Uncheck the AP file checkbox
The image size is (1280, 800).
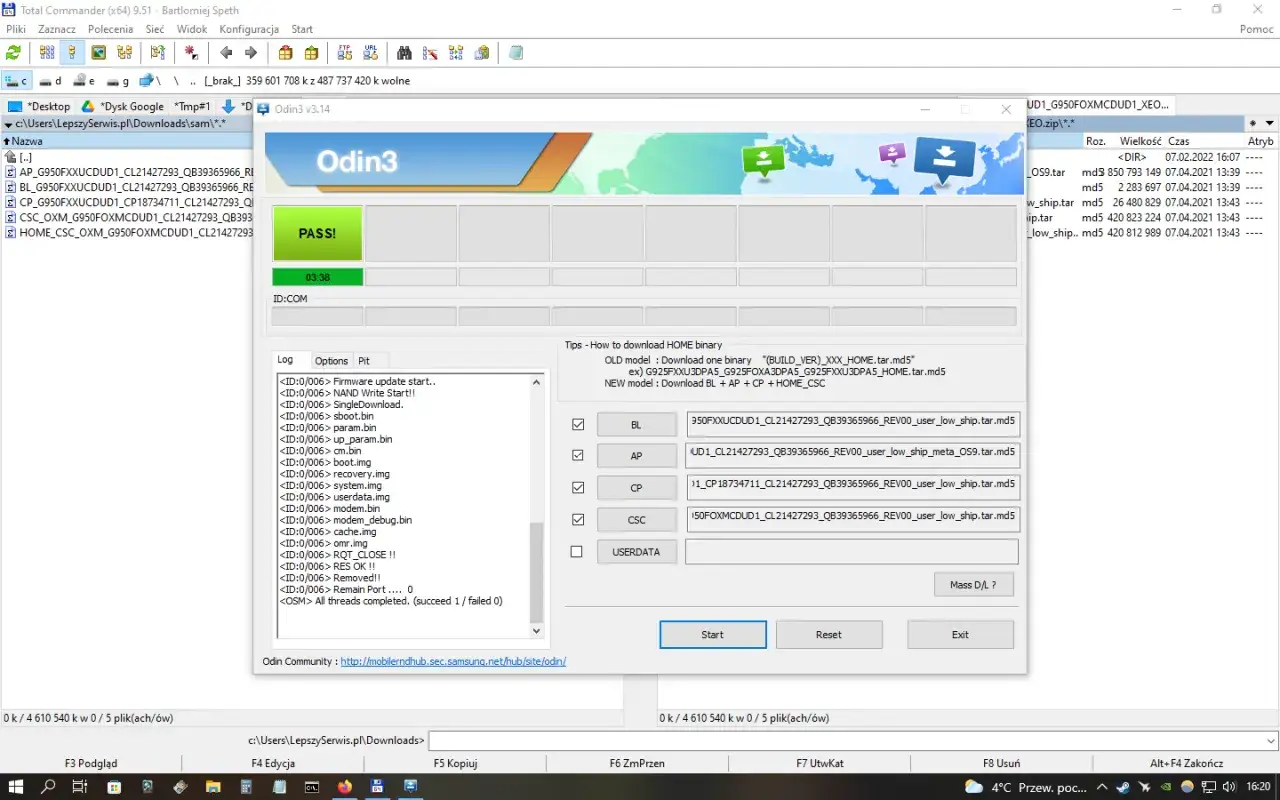click(x=577, y=455)
